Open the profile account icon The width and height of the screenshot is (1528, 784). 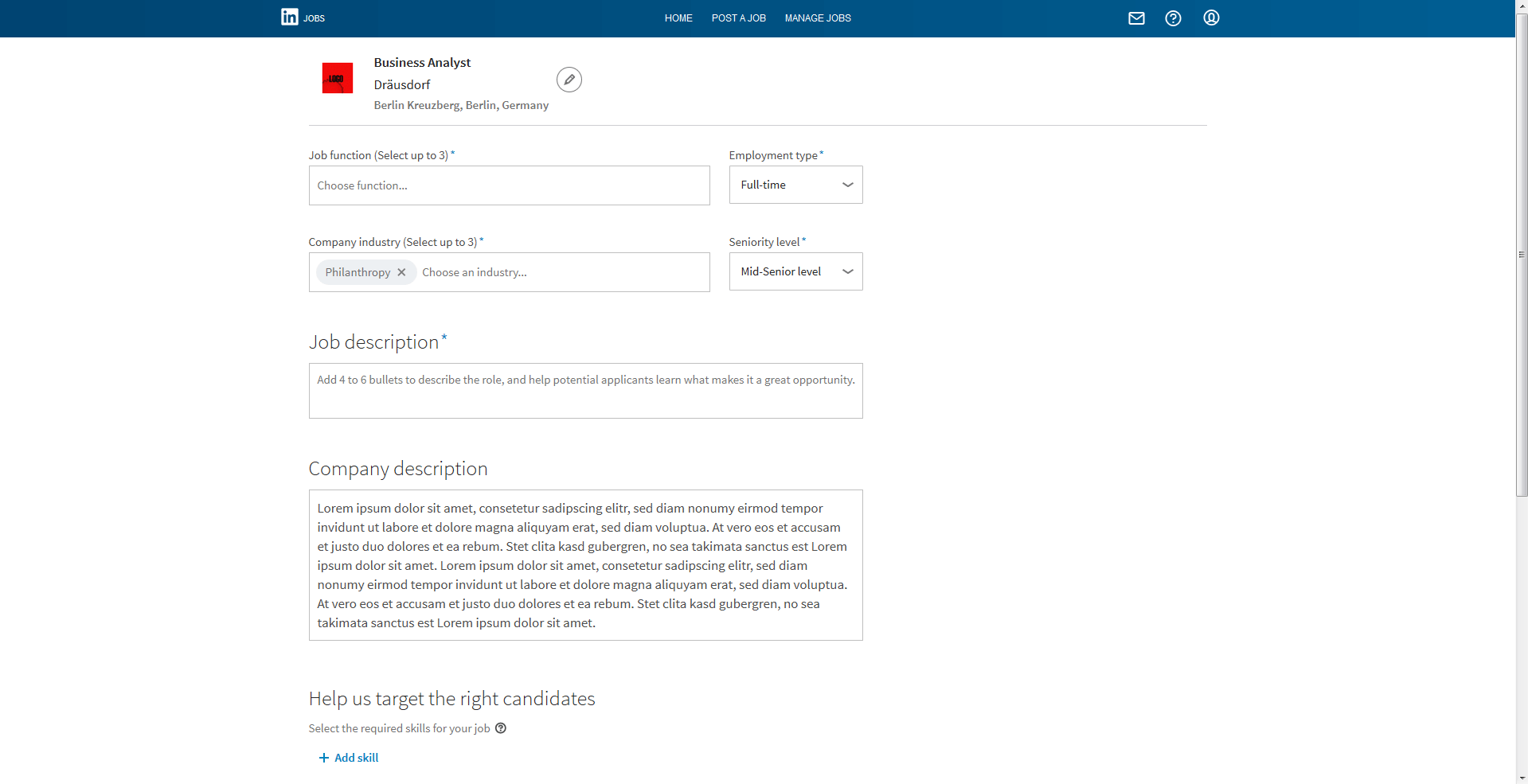click(x=1211, y=18)
